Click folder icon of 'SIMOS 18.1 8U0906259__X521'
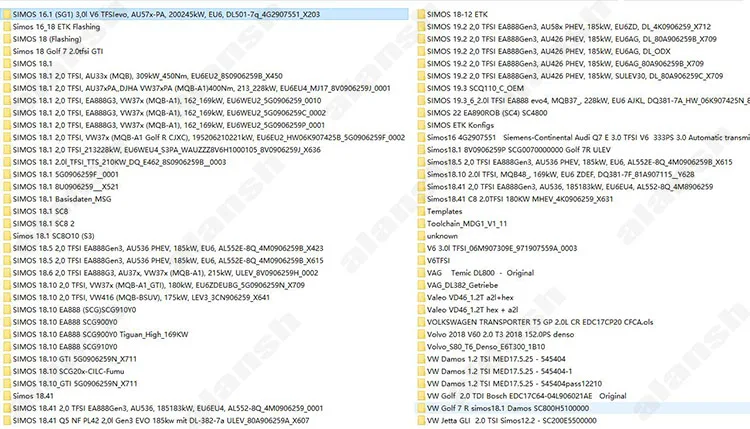Image resolution: width=750 pixels, height=429 pixels. pyautogui.click(x=7, y=187)
